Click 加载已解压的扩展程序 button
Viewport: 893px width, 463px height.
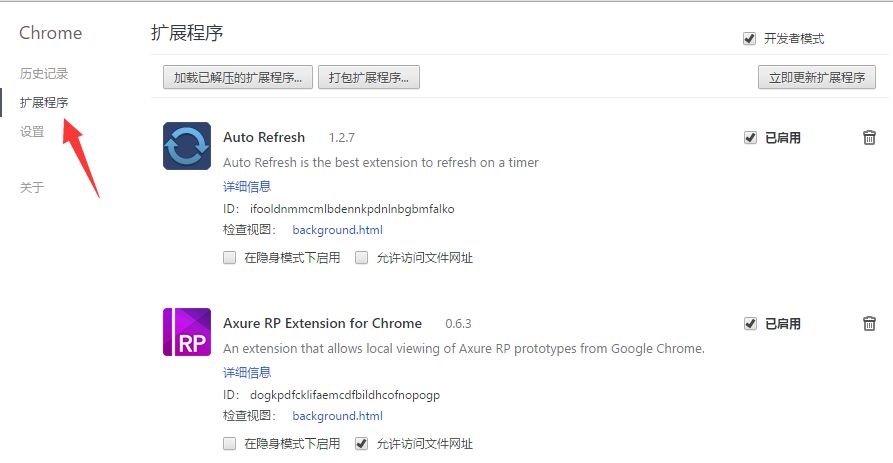pyautogui.click(x=238, y=77)
